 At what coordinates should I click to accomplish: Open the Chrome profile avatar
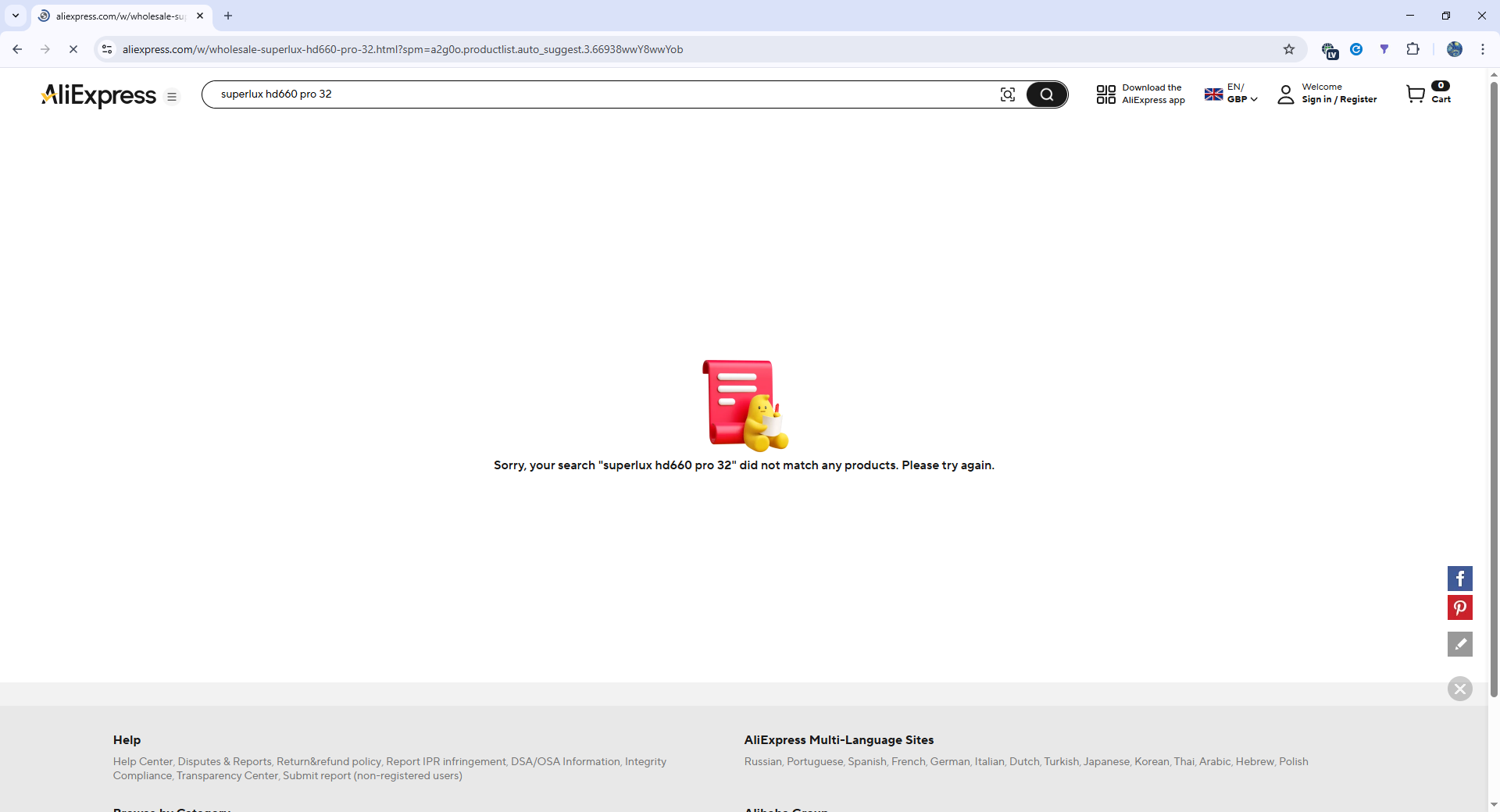click(x=1454, y=49)
